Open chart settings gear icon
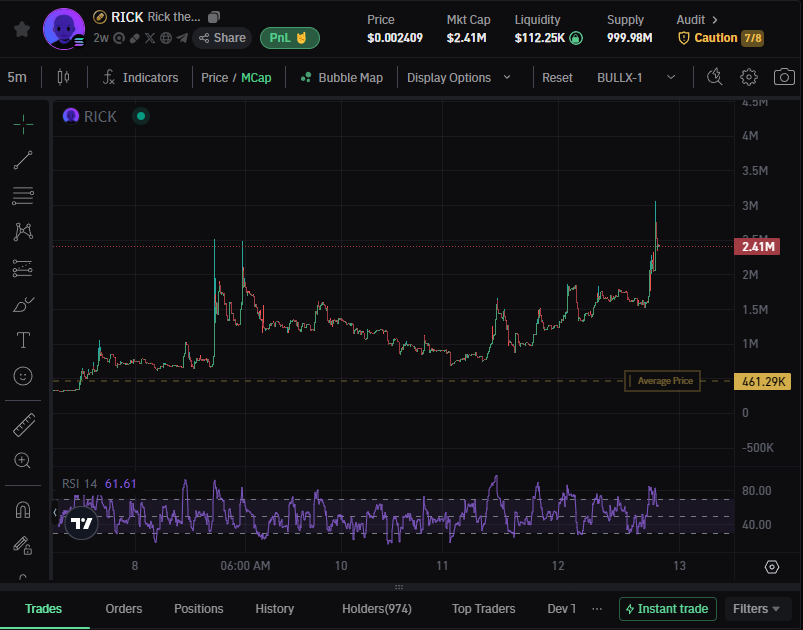The height and width of the screenshot is (630, 803). [749, 77]
